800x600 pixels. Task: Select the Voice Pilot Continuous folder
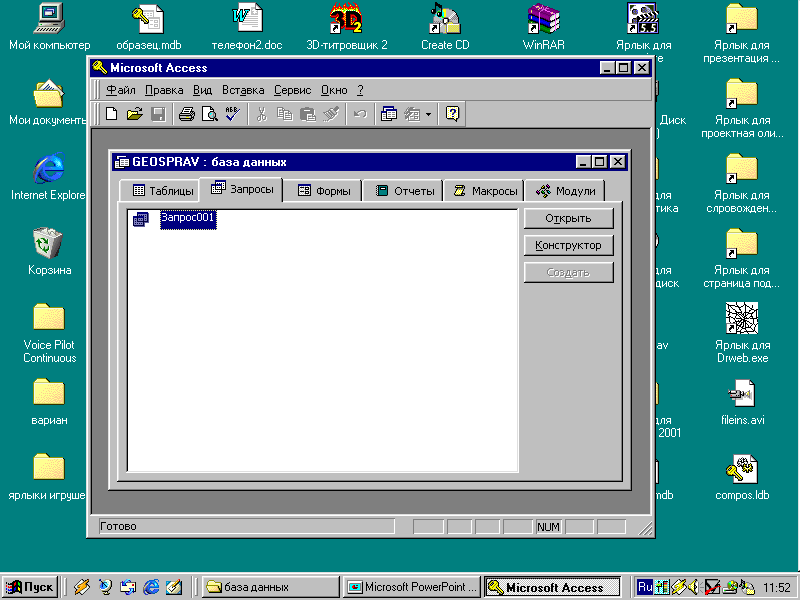click(49, 333)
